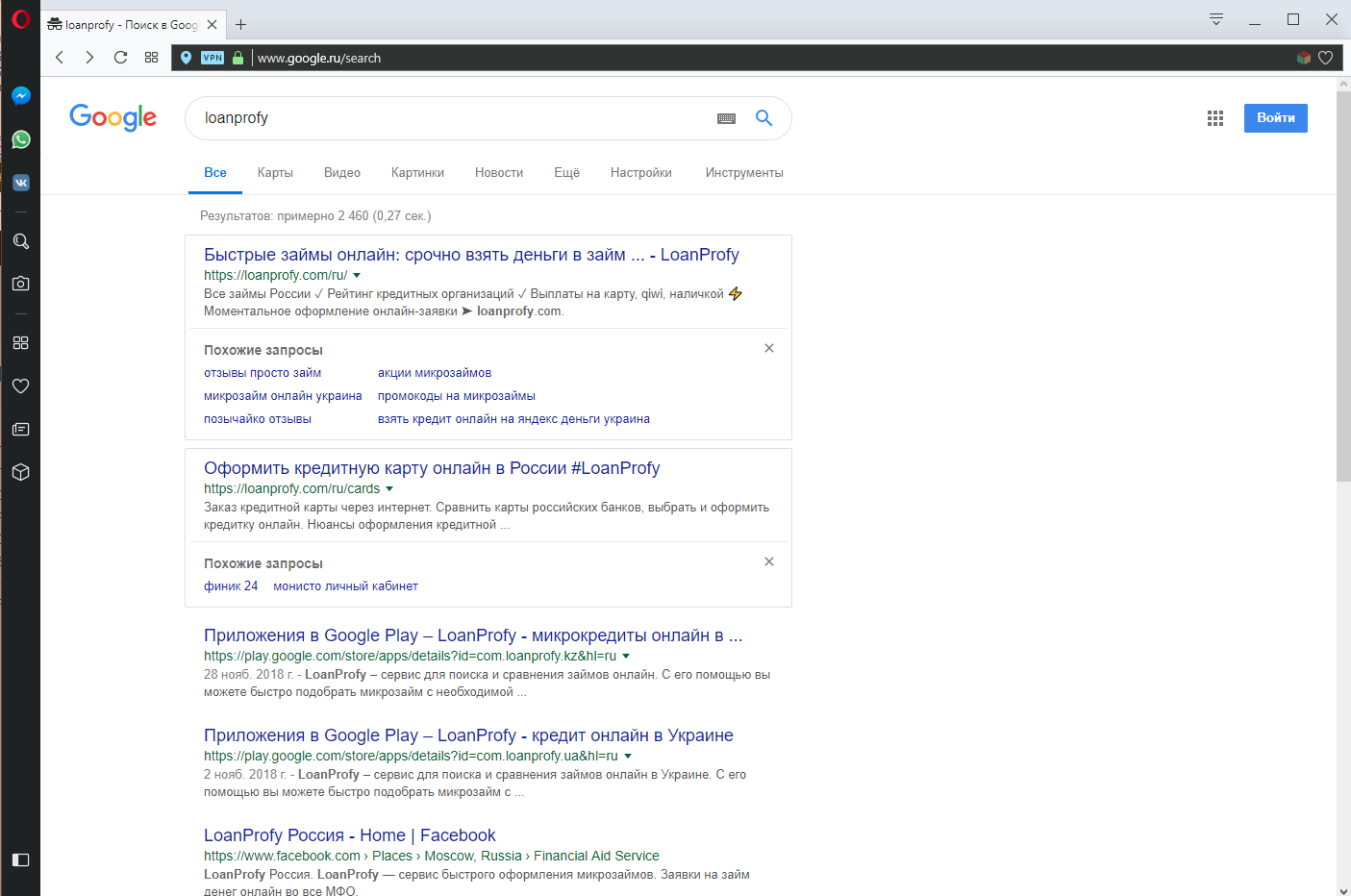Open the tab menu icon in title bar
This screenshot has height=896, width=1351.
click(1216, 19)
